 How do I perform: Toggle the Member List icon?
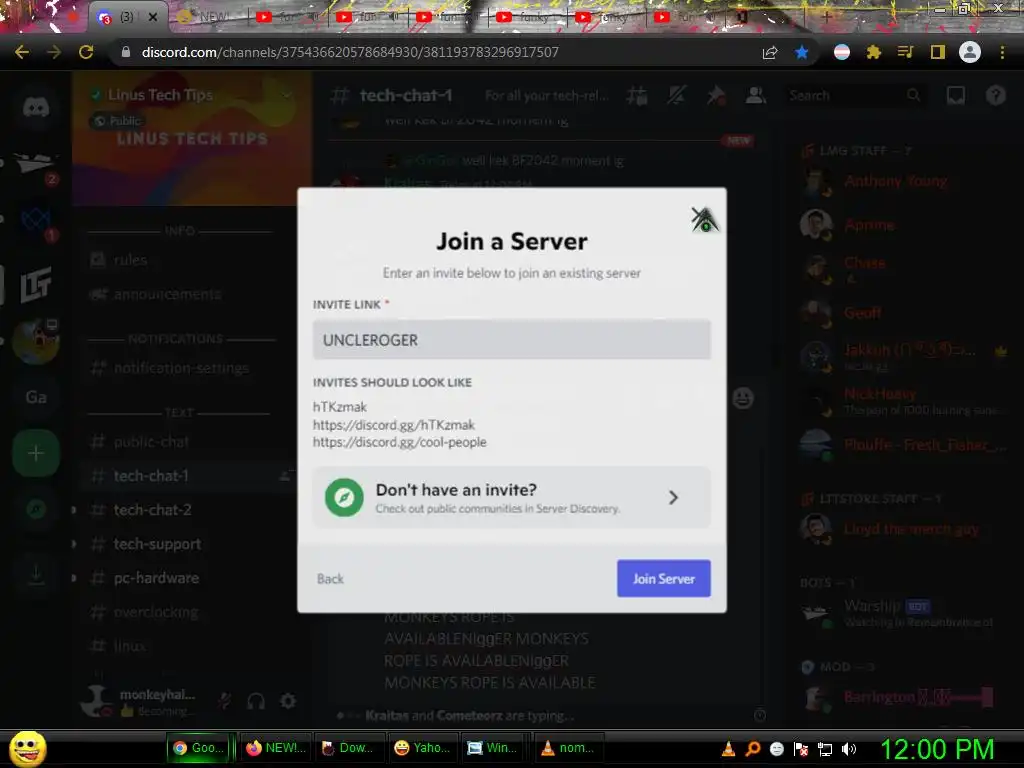point(756,96)
